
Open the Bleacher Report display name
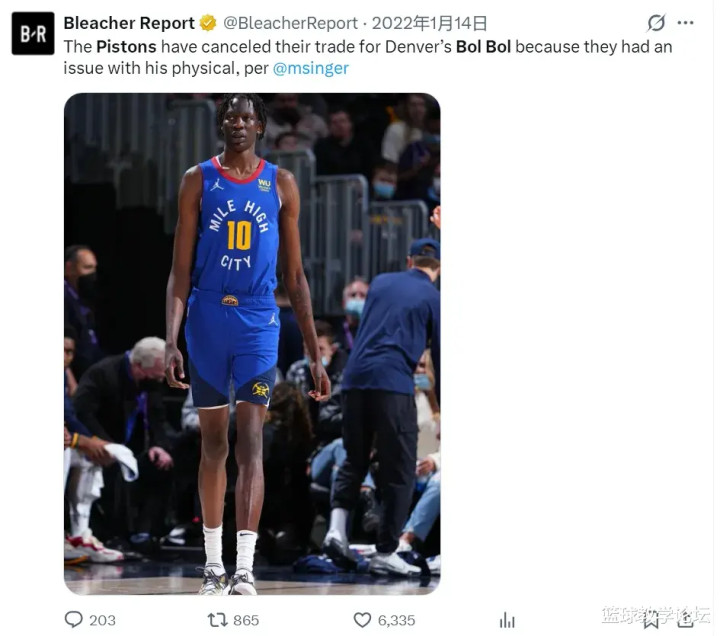pos(129,23)
